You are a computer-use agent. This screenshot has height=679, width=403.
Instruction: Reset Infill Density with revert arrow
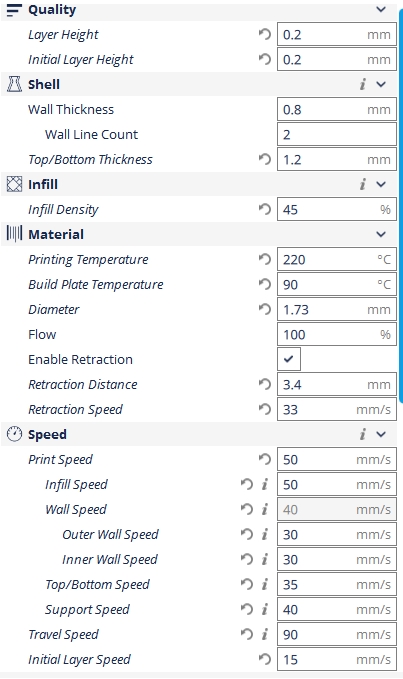point(264,209)
